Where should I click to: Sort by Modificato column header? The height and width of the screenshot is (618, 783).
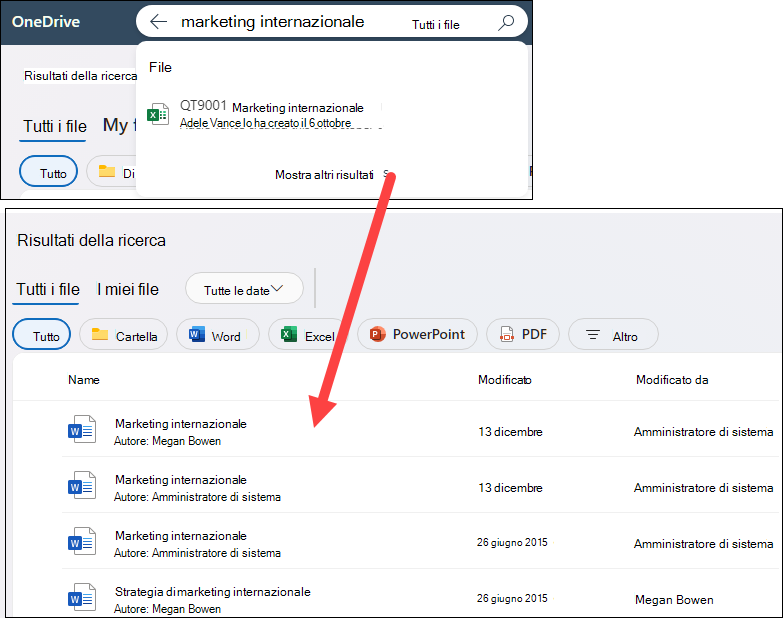coord(505,380)
